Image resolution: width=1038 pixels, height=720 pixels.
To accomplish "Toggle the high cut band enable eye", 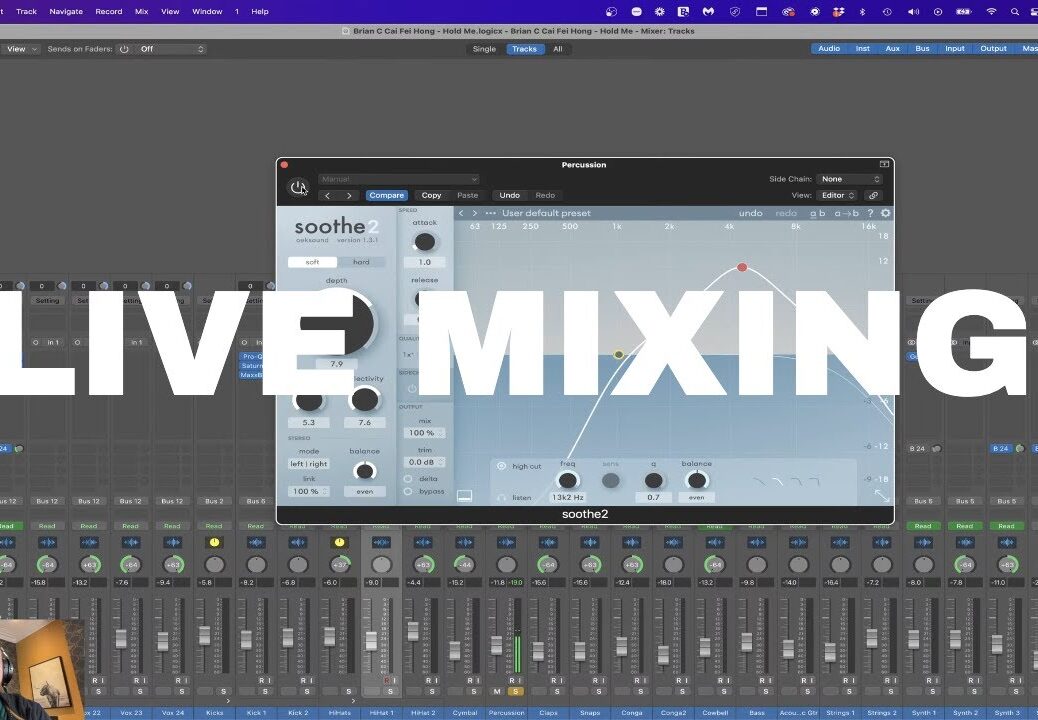I will [501, 466].
